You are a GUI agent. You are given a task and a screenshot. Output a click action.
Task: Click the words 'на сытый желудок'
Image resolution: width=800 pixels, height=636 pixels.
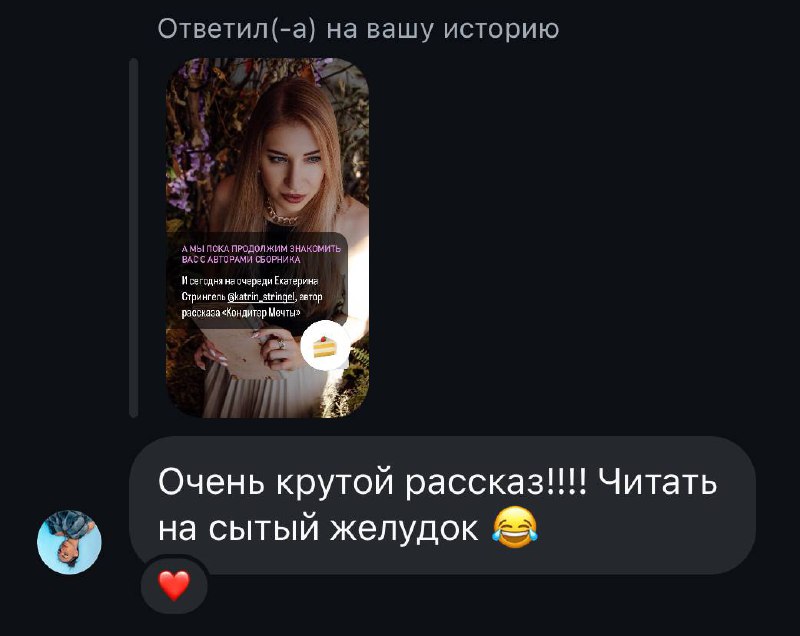pyautogui.click(x=318, y=528)
